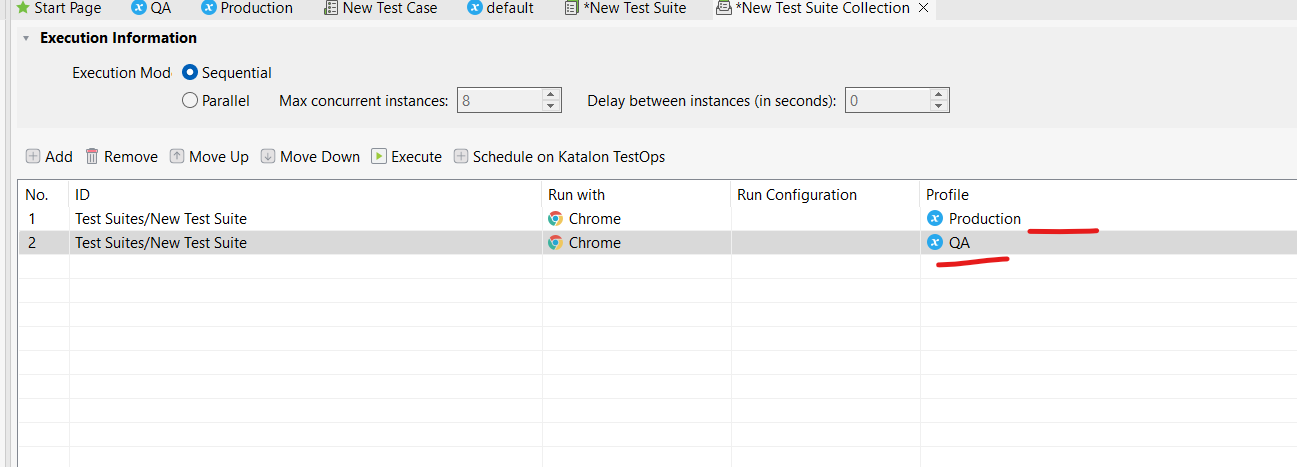Select the first Test Suites/New Test Suite row
The height and width of the screenshot is (467, 1297).
(x=160, y=219)
